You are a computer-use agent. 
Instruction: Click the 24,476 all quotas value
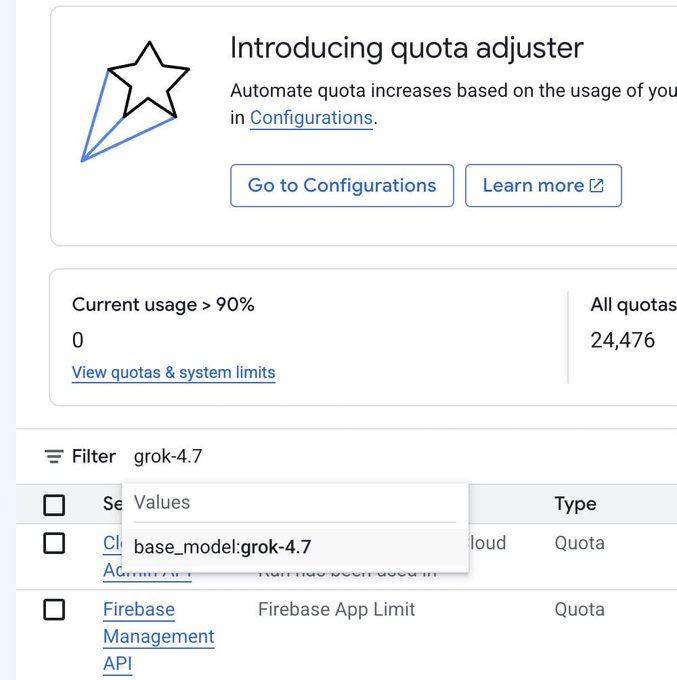622,340
